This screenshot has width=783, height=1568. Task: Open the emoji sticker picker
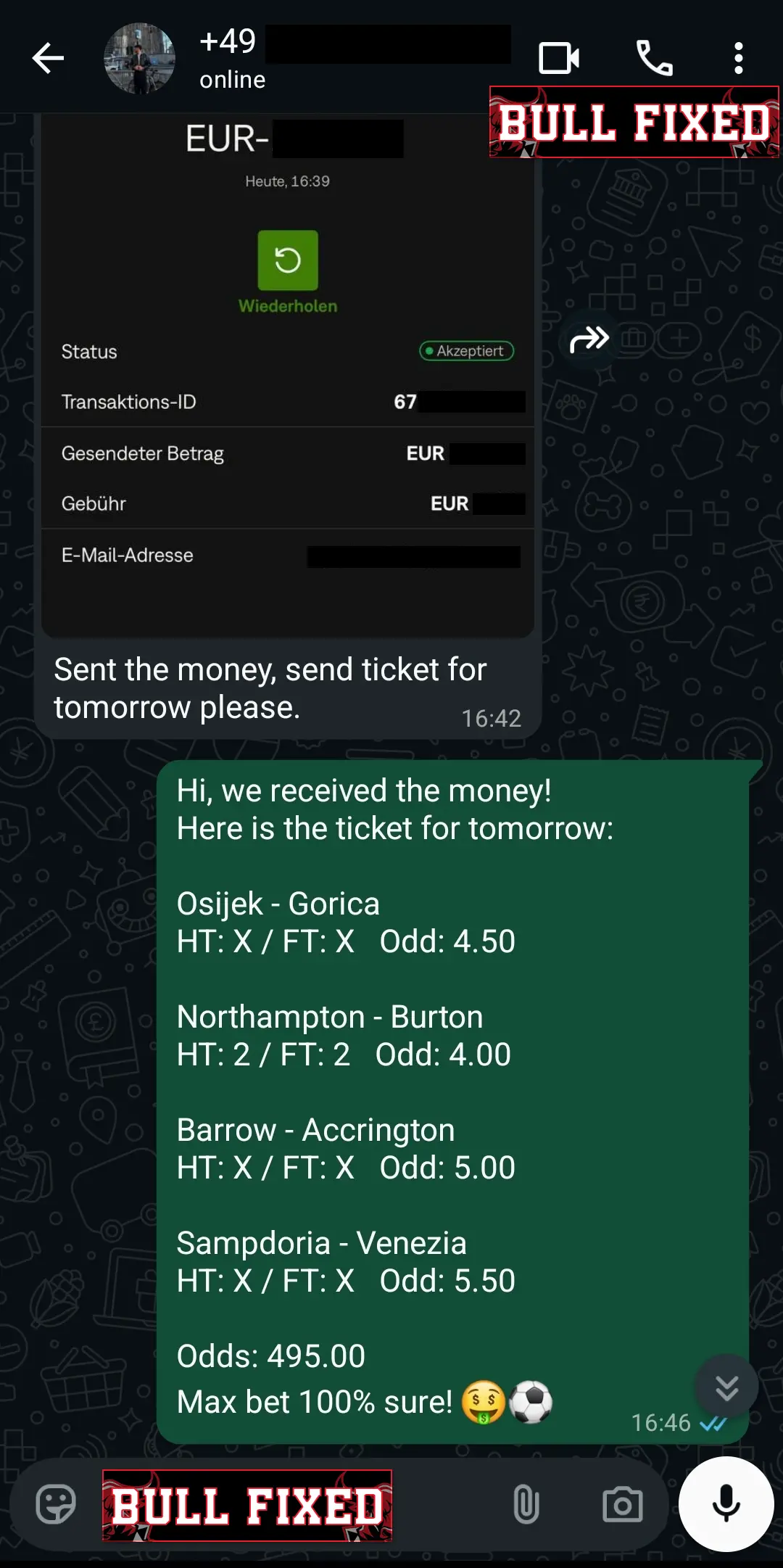(x=56, y=1504)
